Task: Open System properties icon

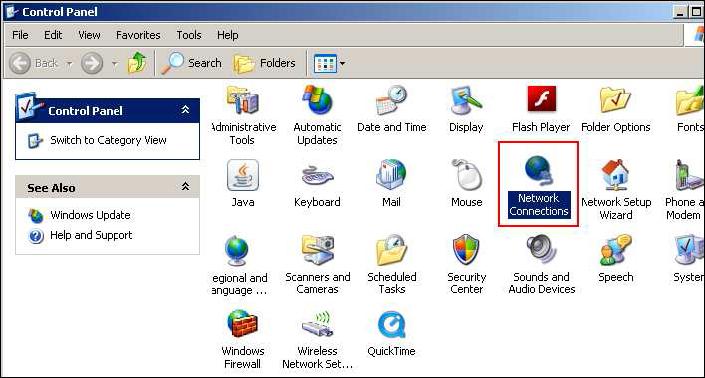Action: 689,258
